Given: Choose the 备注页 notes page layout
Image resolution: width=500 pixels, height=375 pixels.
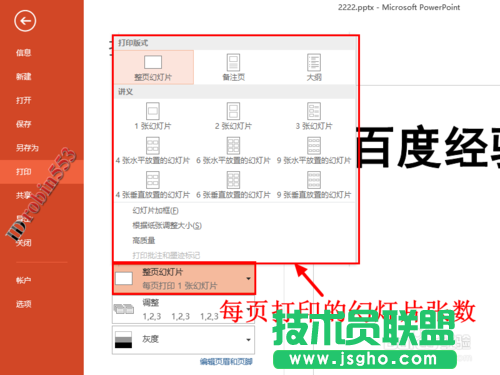Looking at the screenshot, I should pyautogui.click(x=234, y=67).
